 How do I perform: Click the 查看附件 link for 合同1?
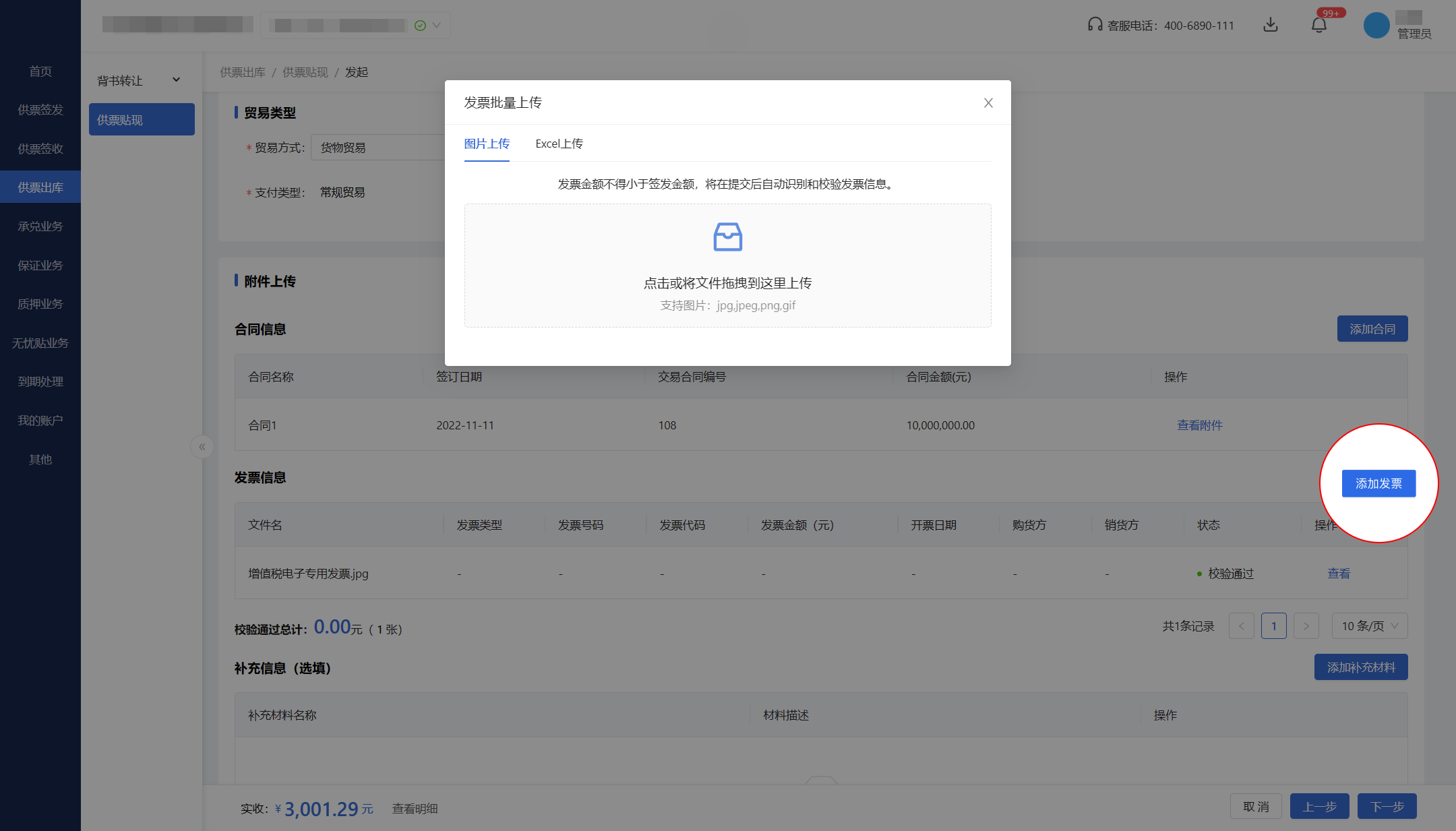[x=1200, y=425]
